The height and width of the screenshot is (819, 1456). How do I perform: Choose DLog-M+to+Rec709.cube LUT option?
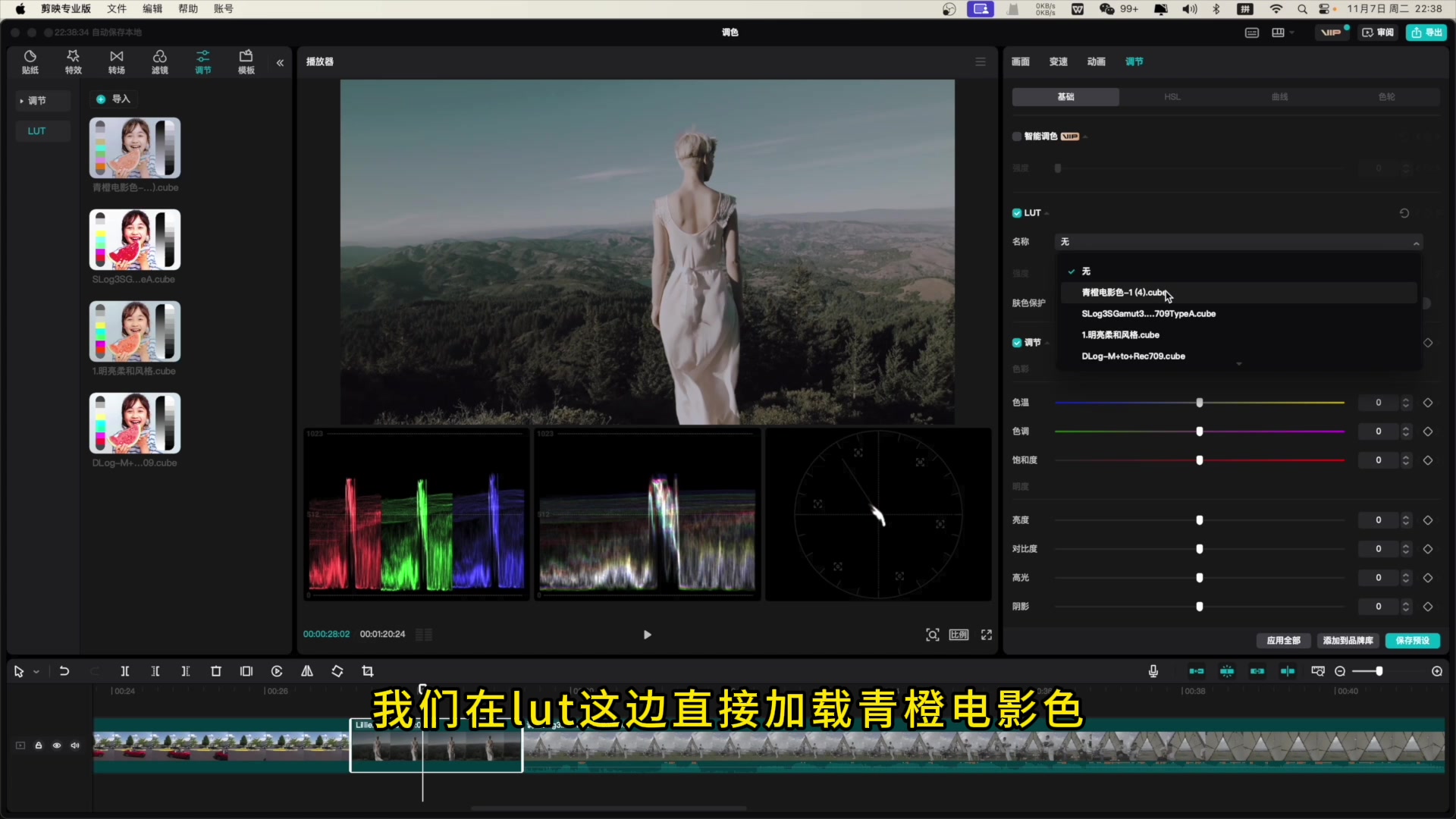[x=1238, y=356]
